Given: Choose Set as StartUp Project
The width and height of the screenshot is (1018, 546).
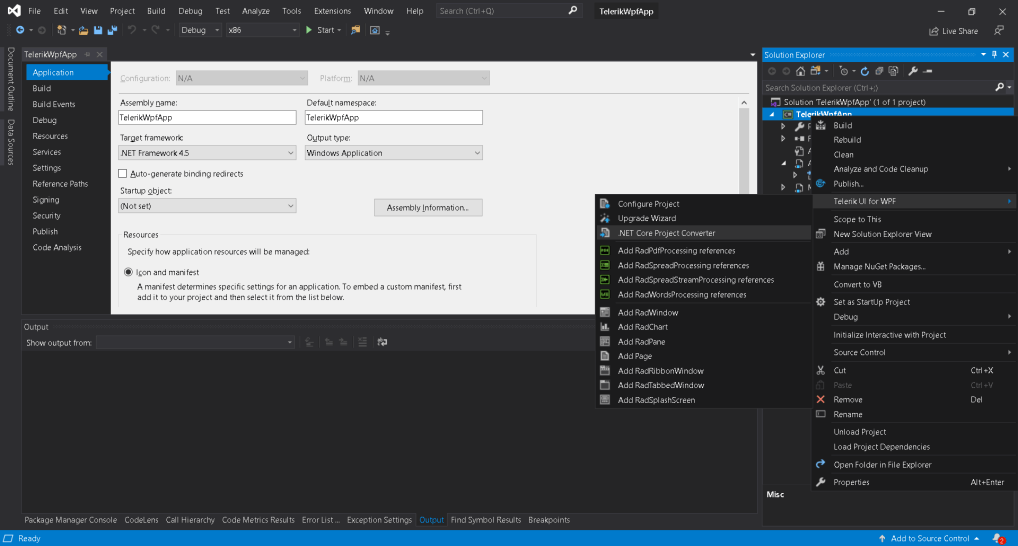Looking at the screenshot, I should tap(913, 302).
